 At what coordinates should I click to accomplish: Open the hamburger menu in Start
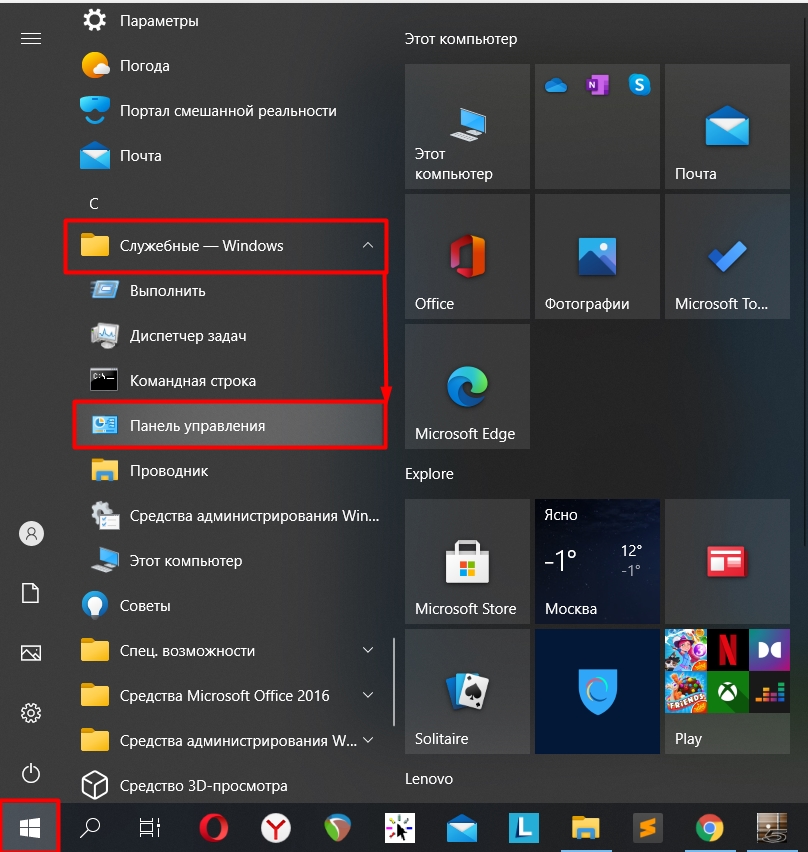point(31,39)
